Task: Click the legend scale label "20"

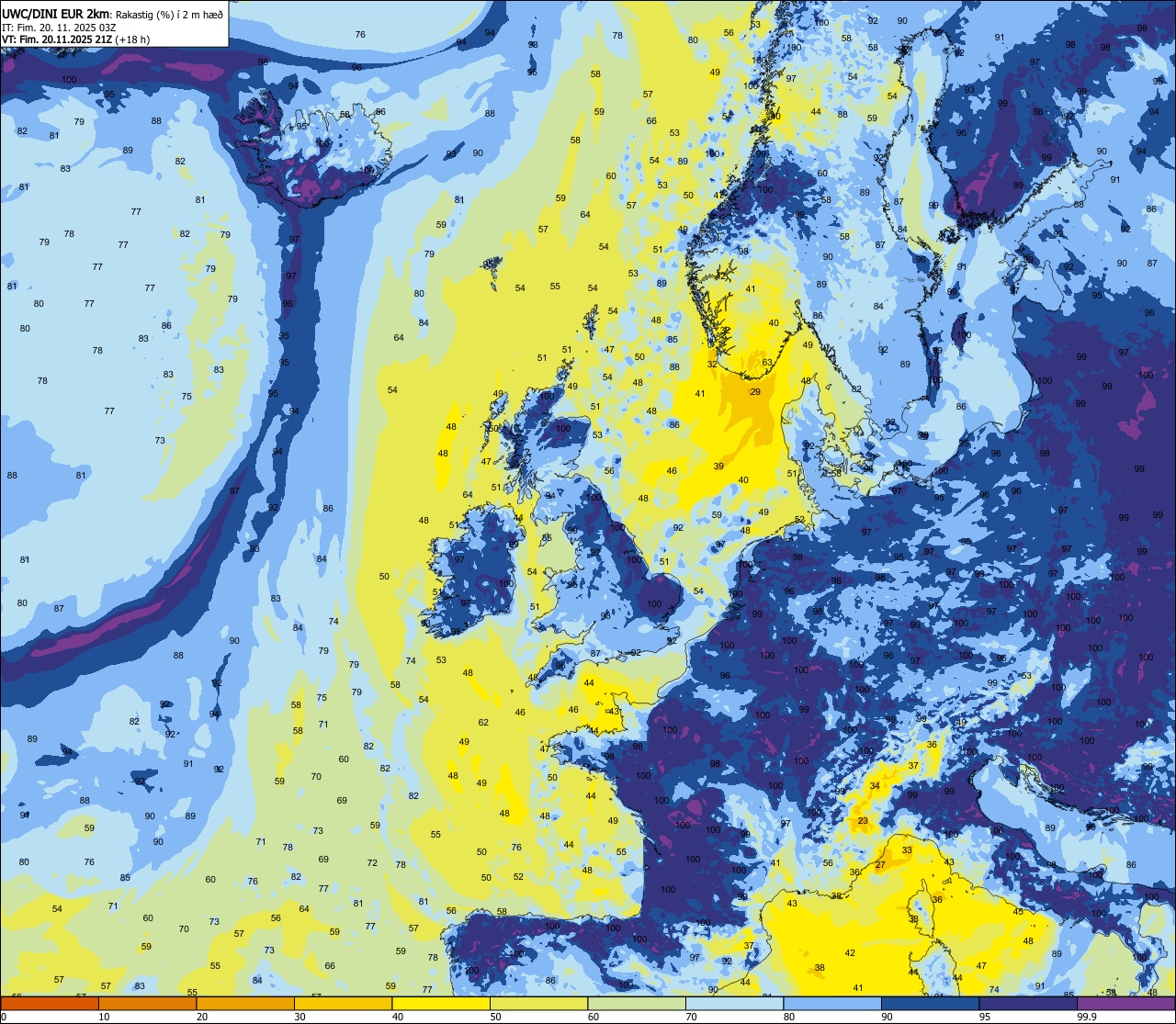Action: pos(202,1017)
